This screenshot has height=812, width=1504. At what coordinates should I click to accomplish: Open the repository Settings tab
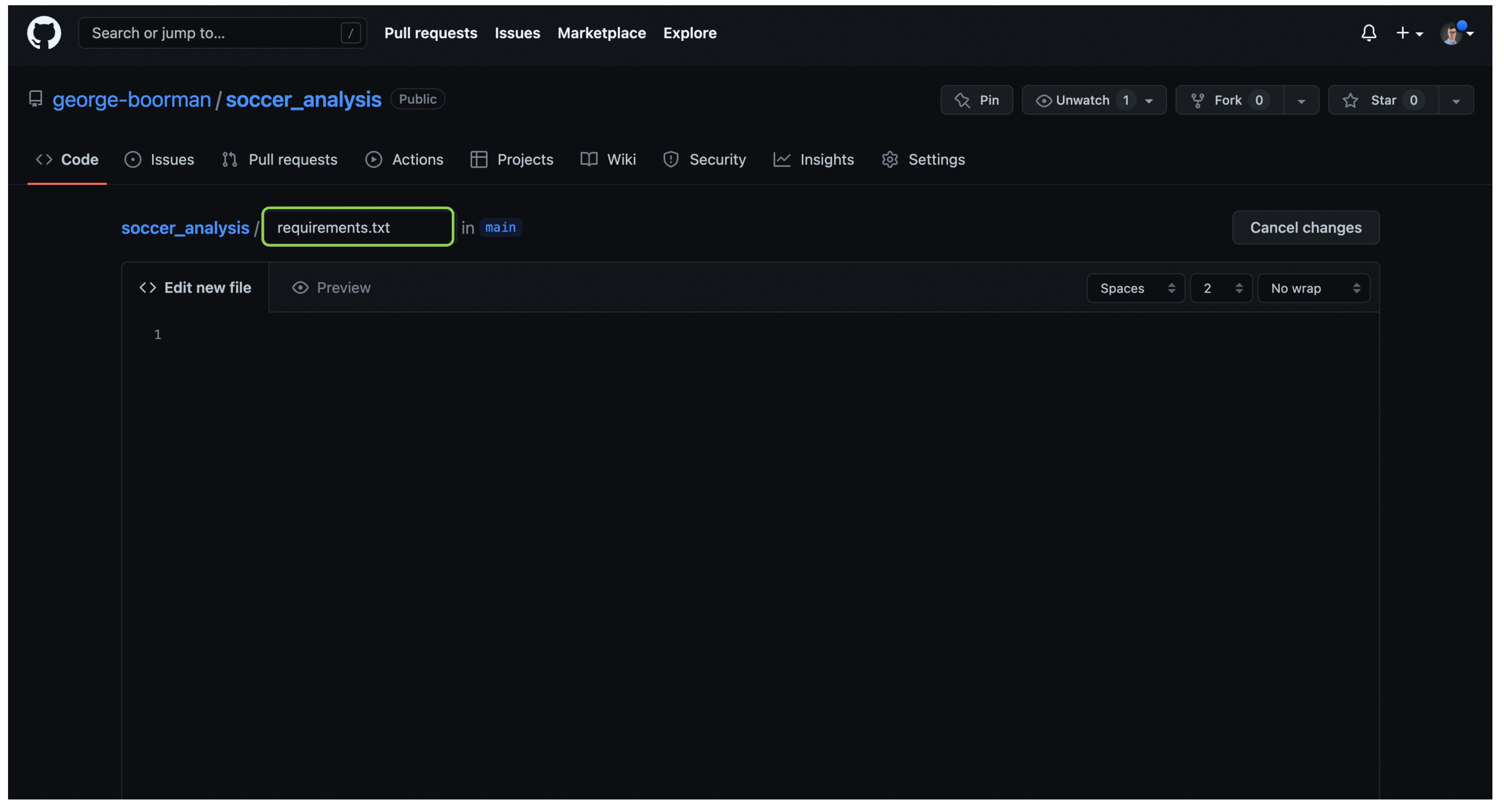(x=923, y=159)
